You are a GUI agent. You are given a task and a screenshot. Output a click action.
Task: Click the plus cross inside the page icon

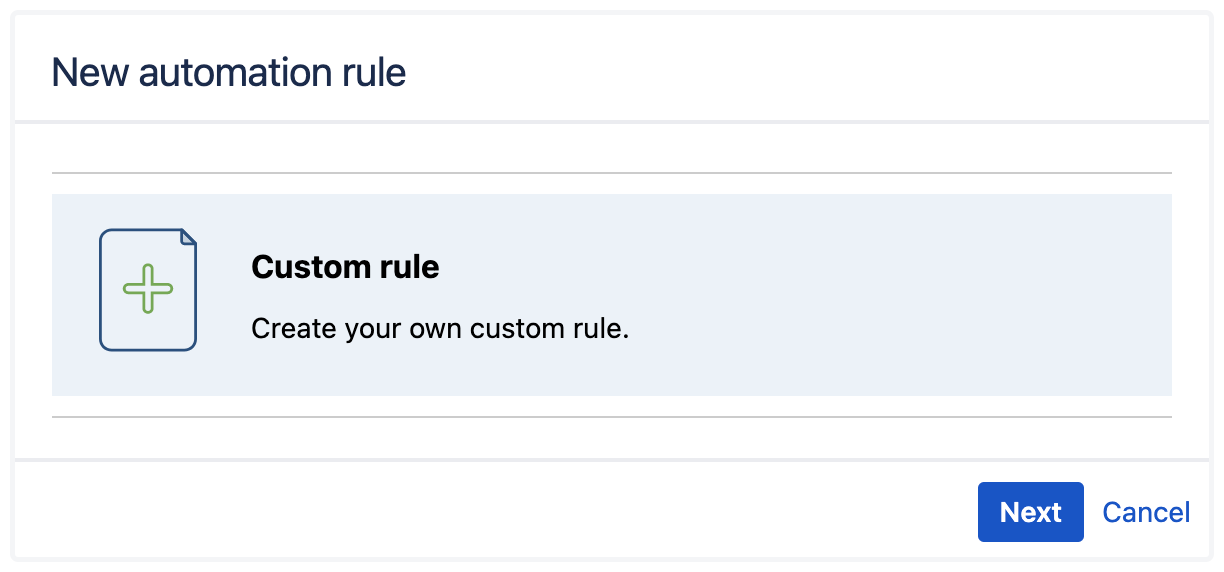point(147,289)
